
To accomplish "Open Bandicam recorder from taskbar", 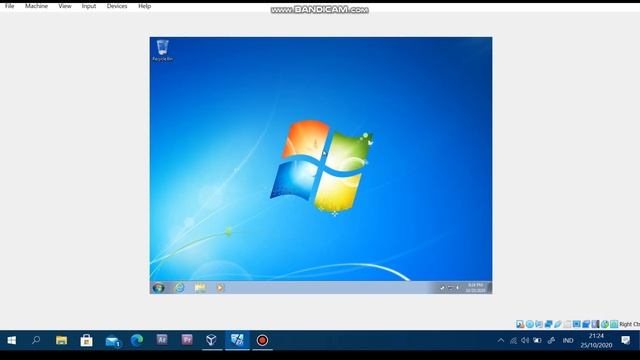I will (262, 340).
